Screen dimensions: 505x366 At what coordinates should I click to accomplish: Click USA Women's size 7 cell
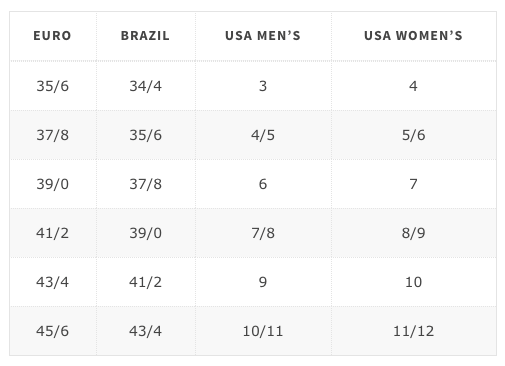point(413,184)
